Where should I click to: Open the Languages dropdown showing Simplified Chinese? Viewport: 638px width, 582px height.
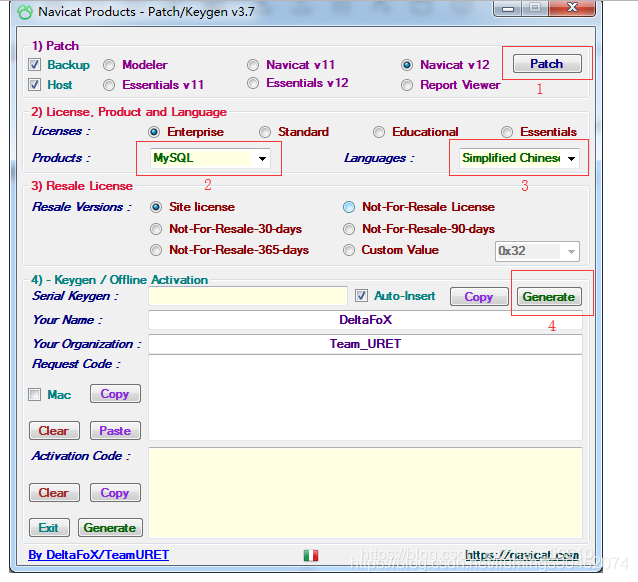coord(519,158)
